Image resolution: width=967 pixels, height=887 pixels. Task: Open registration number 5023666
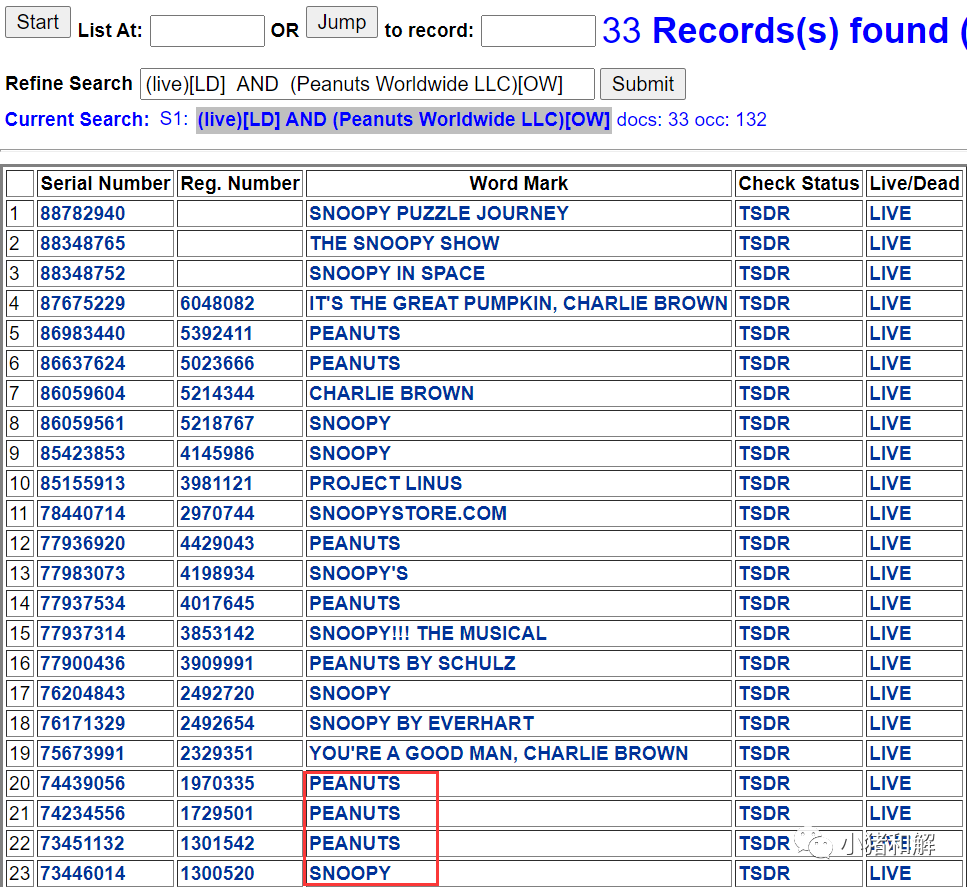217,363
